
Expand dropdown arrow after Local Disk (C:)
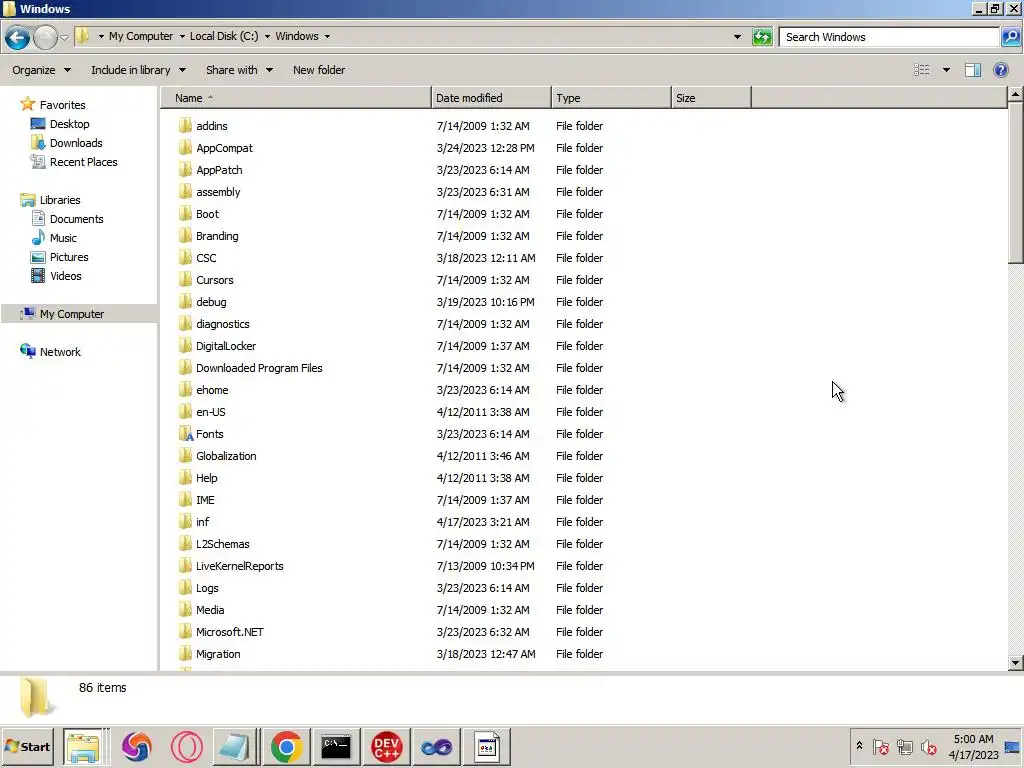click(267, 37)
